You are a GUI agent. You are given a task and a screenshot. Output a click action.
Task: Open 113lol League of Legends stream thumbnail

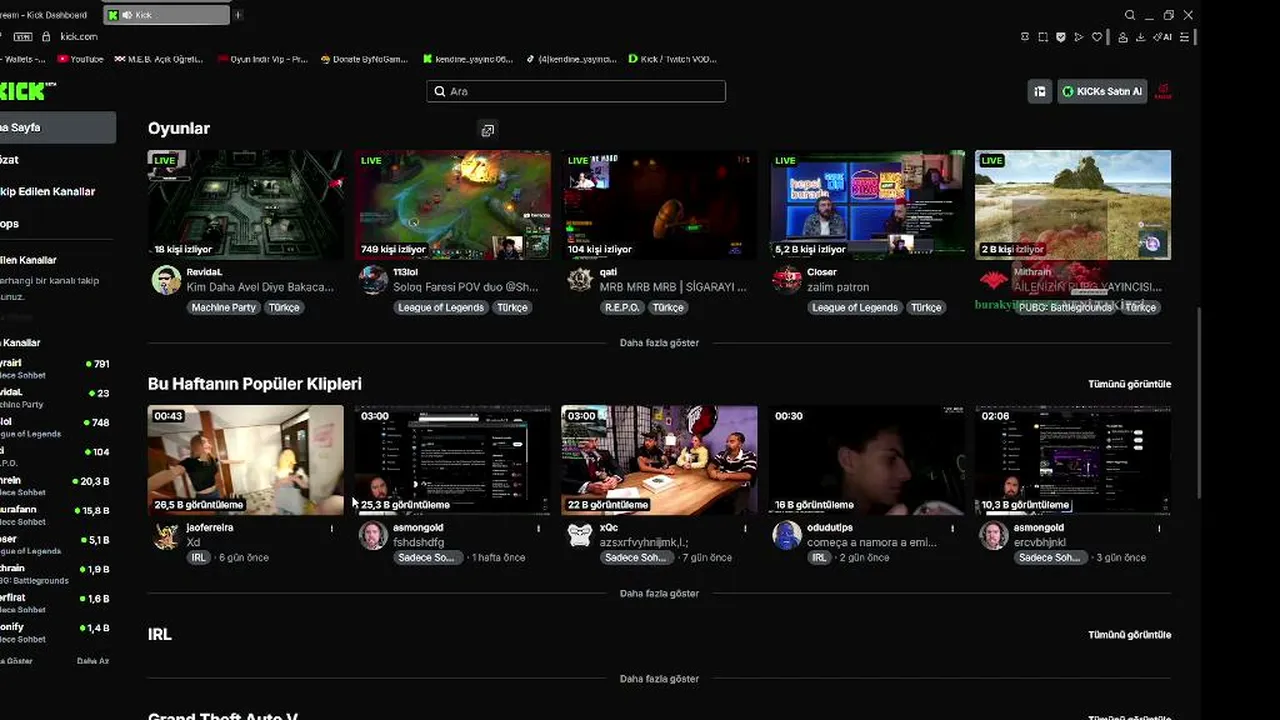[453, 205]
